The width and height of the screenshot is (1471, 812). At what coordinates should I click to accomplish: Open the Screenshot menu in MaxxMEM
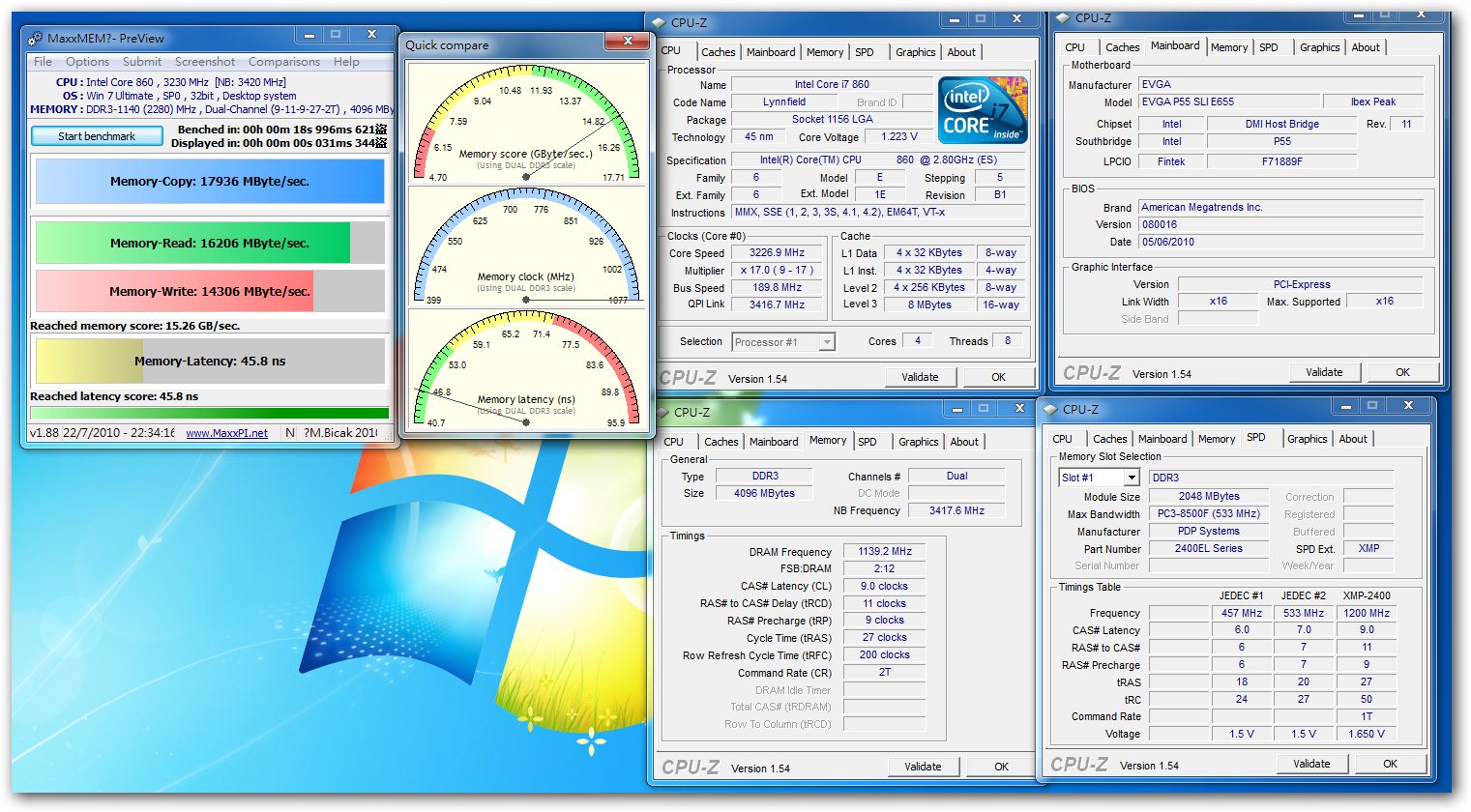[x=205, y=62]
